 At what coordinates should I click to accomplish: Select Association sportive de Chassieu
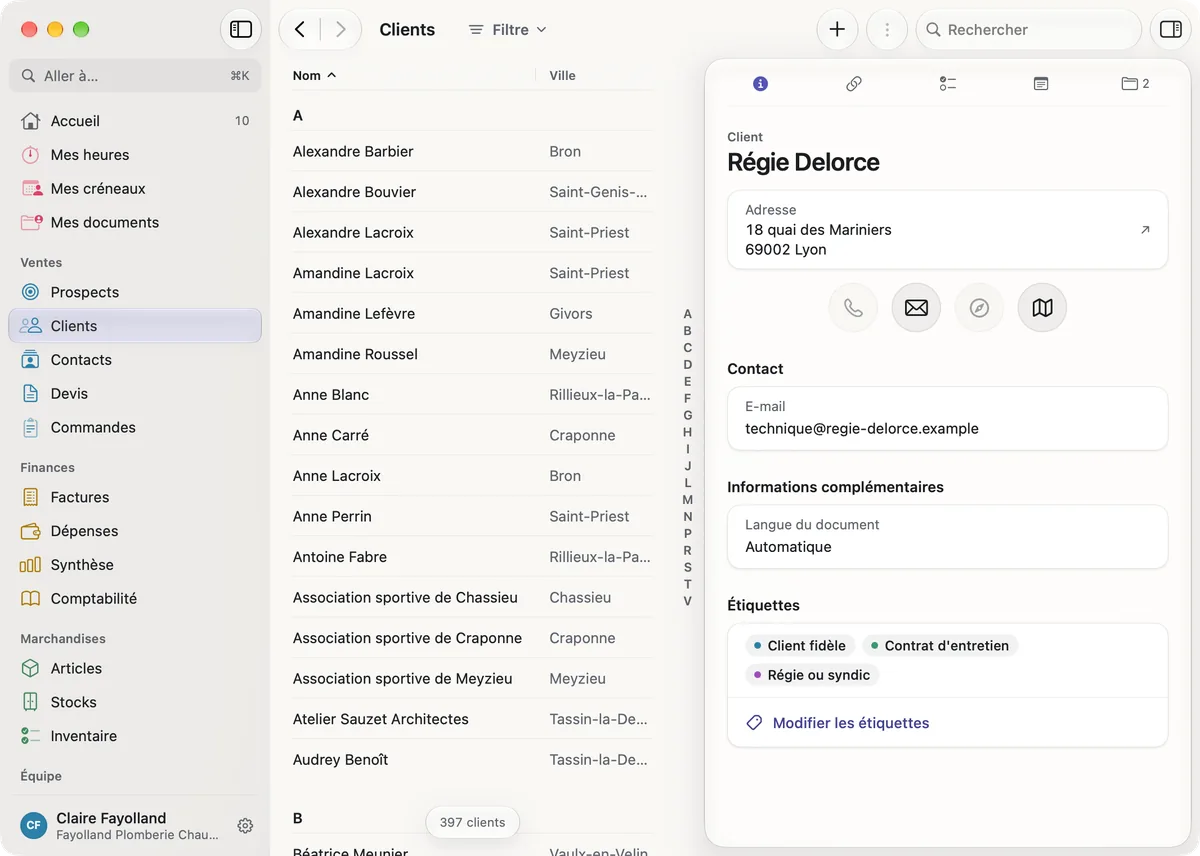(x=472, y=598)
